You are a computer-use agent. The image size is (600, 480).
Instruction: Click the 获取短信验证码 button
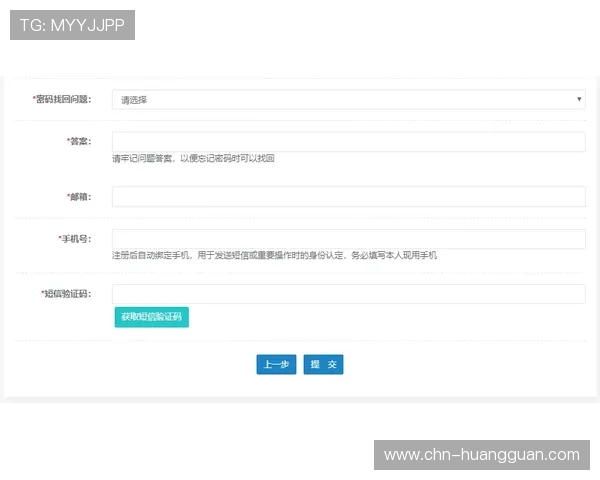pos(152,317)
